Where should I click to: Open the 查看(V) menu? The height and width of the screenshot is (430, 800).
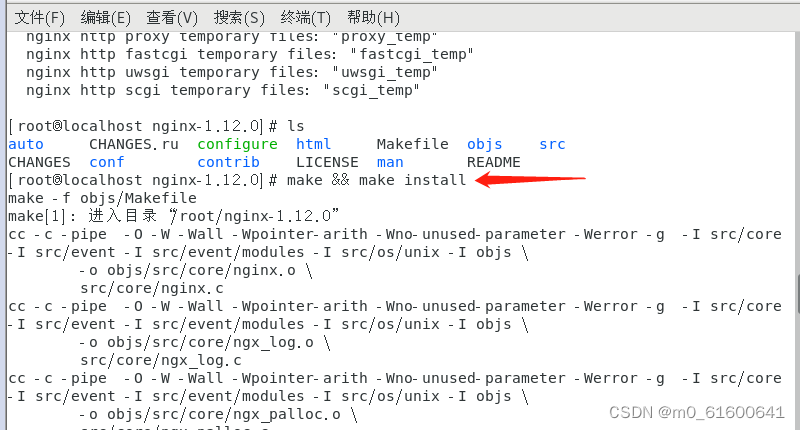pyautogui.click(x=172, y=18)
